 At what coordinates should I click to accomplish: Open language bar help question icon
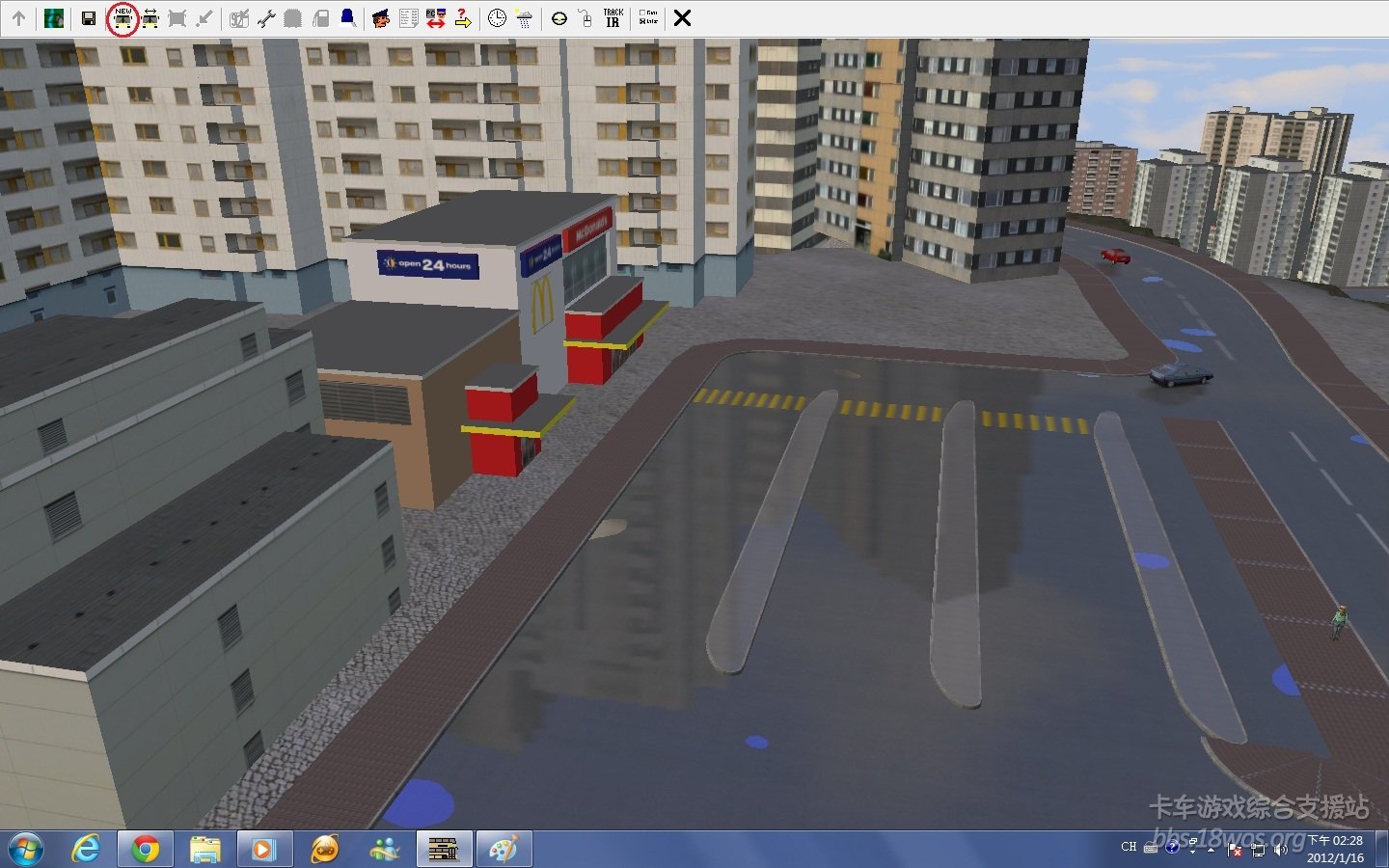tap(1172, 847)
